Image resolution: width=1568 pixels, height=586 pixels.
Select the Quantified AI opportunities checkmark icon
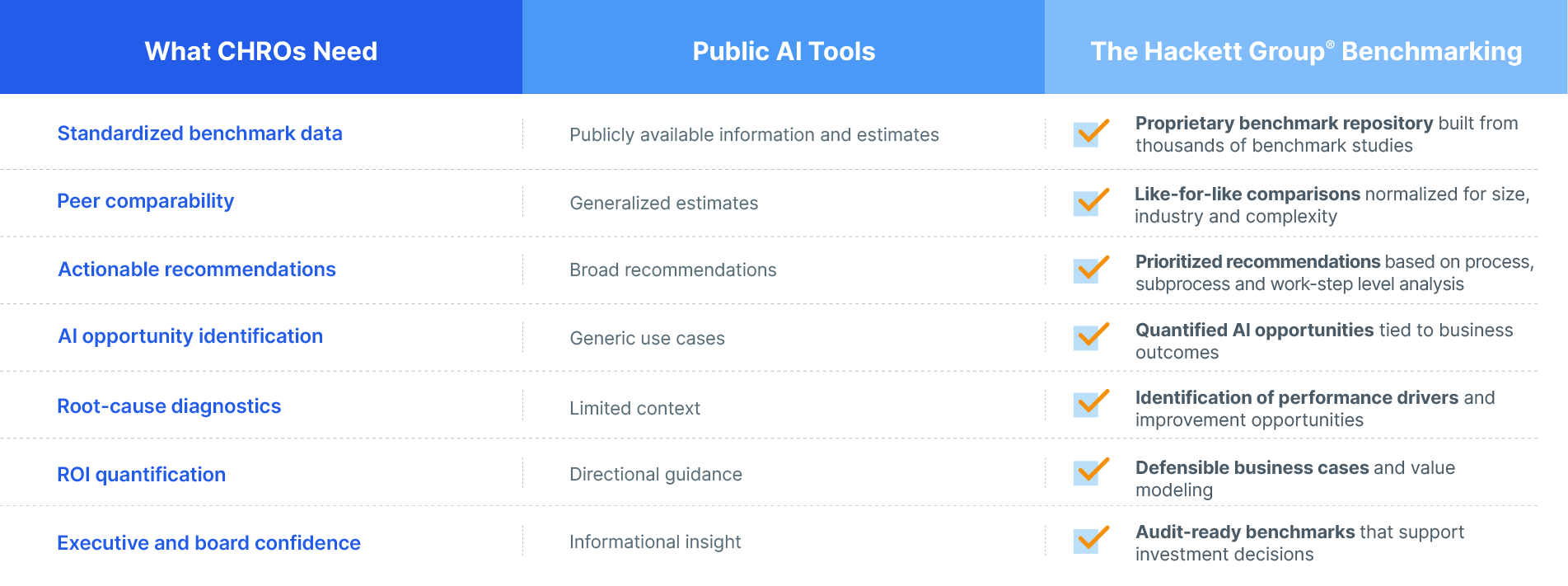click(1091, 336)
